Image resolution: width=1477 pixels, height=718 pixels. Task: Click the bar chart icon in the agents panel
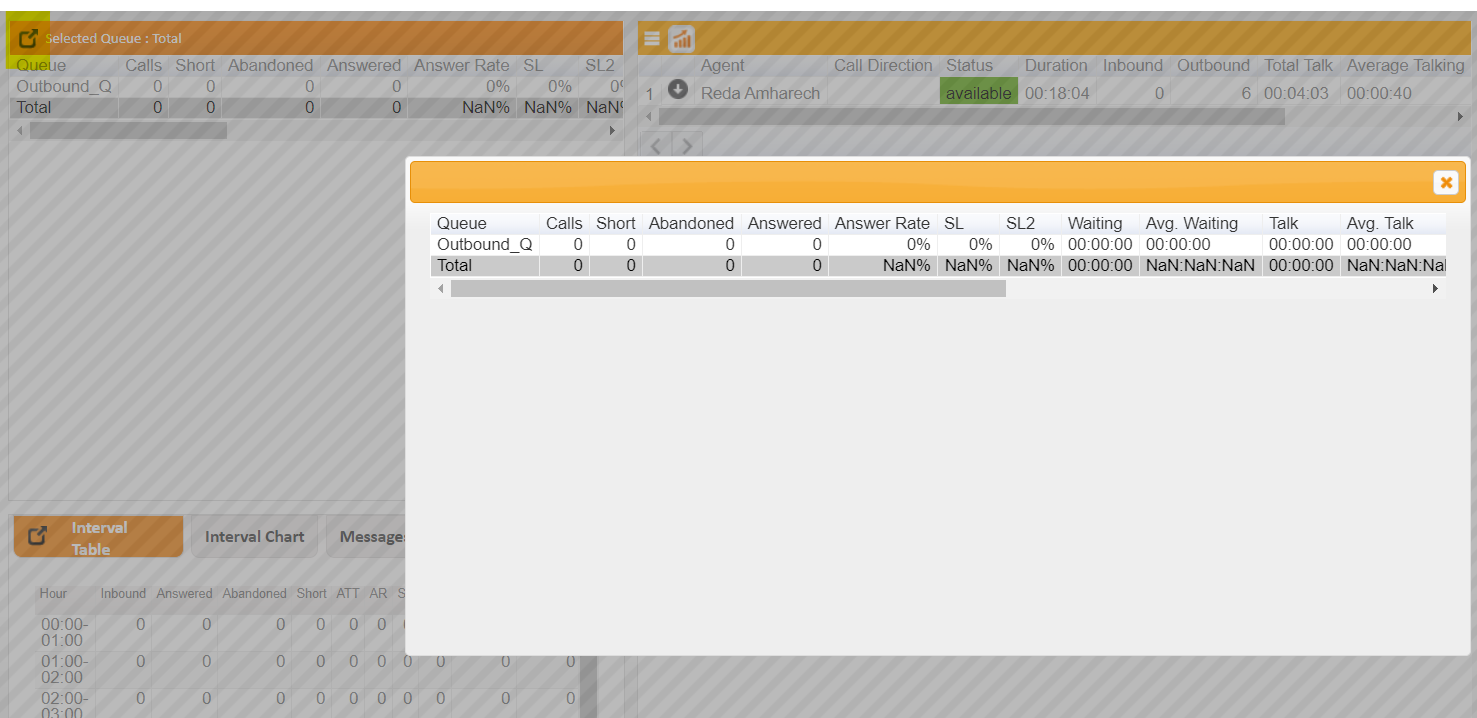pos(682,39)
